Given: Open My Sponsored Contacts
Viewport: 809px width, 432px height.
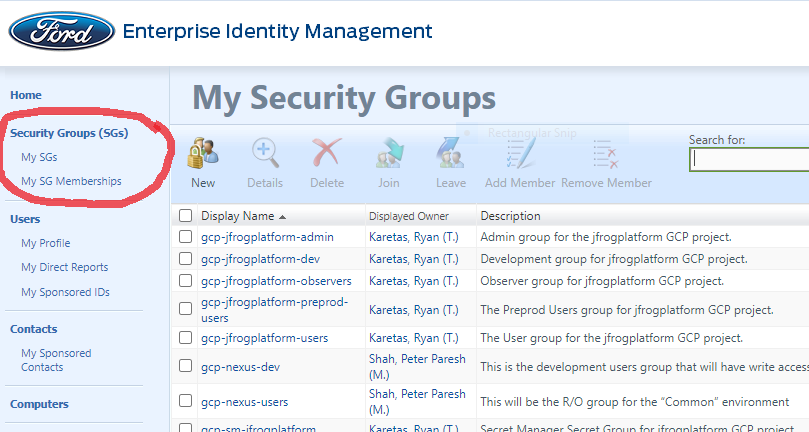Looking at the screenshot, I should [x=56, y=360].
